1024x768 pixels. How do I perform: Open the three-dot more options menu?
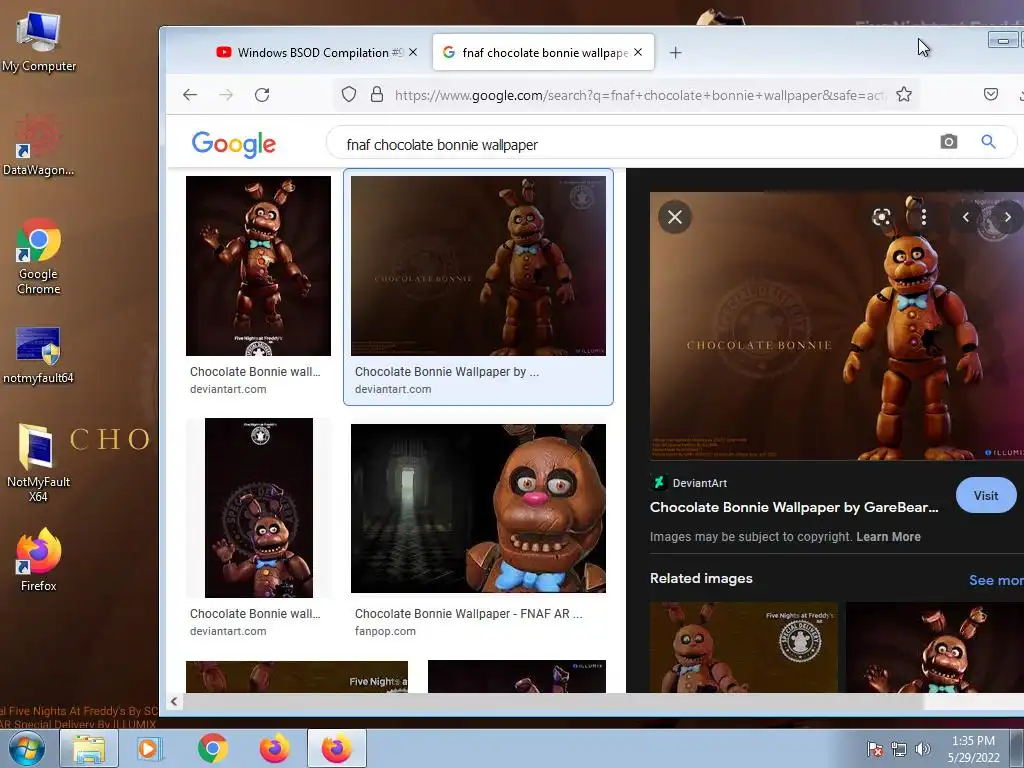click(x=923, y=217)
